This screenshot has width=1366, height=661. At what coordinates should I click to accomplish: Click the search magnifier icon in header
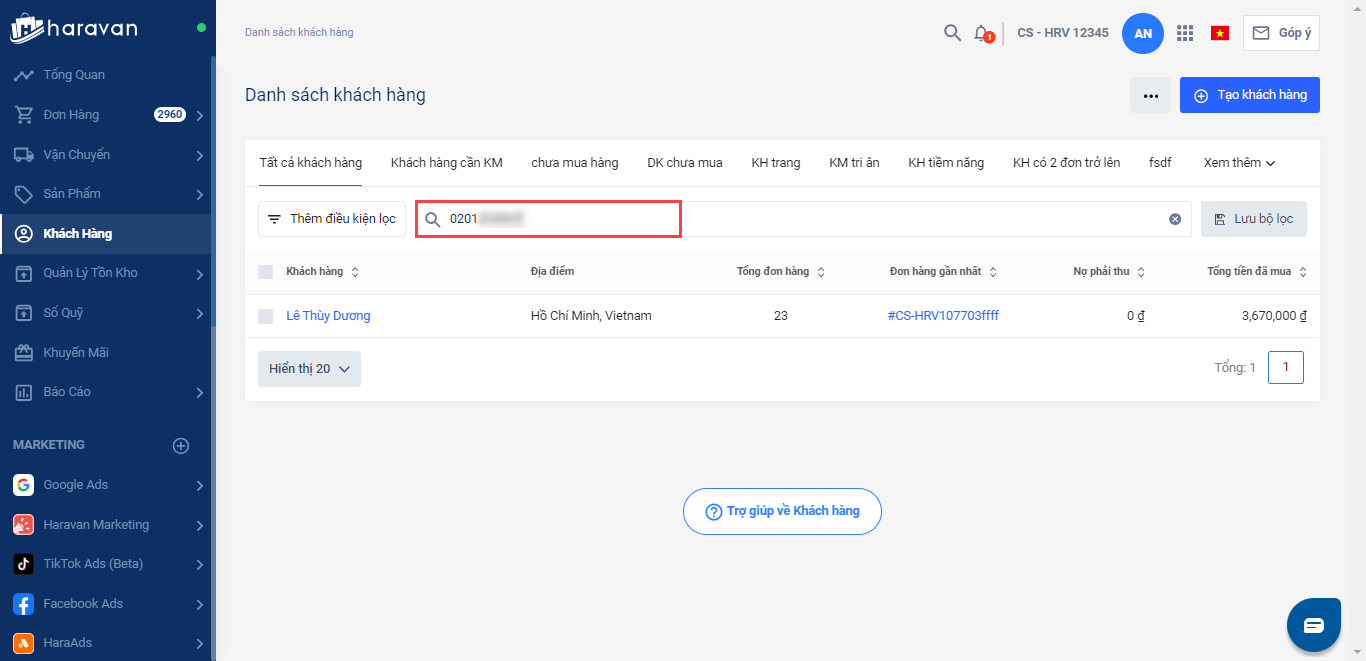[952, 33]
